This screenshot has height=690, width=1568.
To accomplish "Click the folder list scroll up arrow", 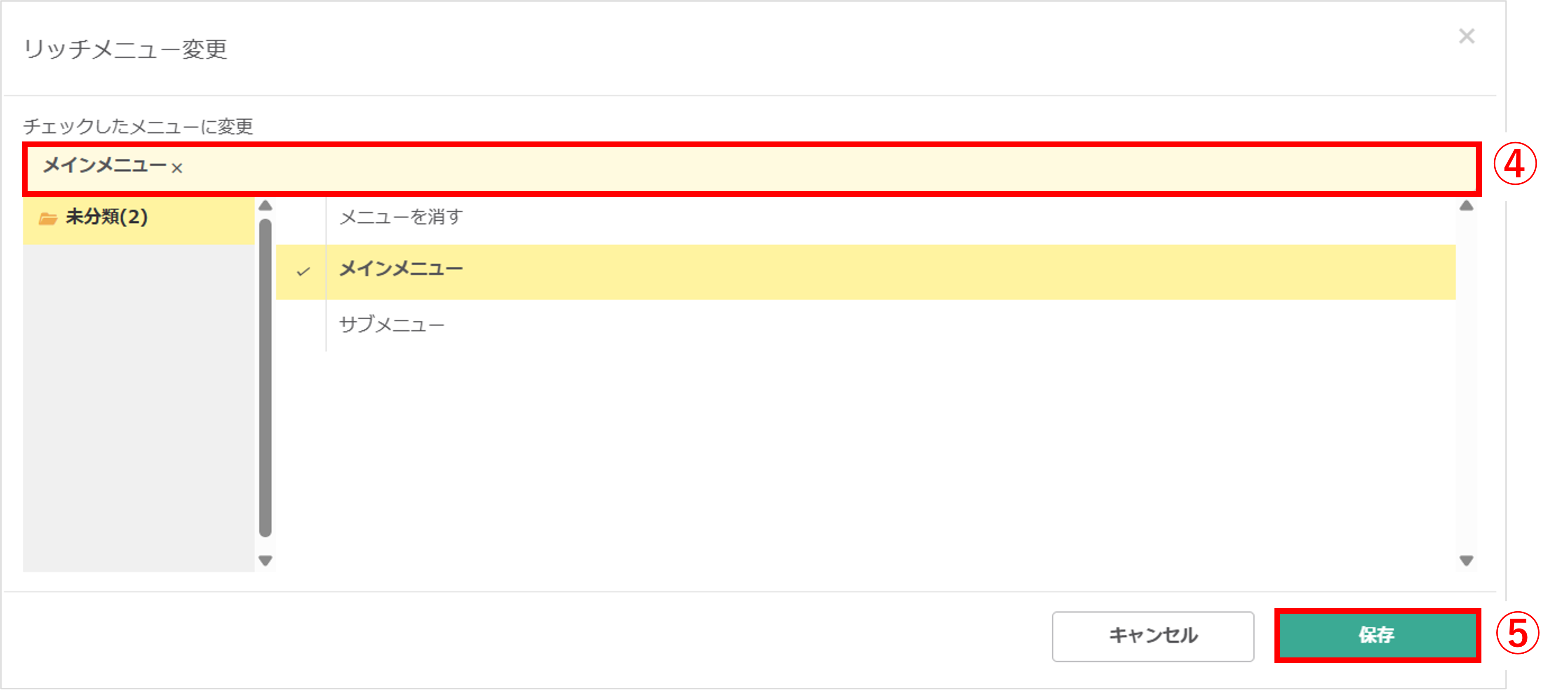I will pyautogui.click(x=266, y=206).
